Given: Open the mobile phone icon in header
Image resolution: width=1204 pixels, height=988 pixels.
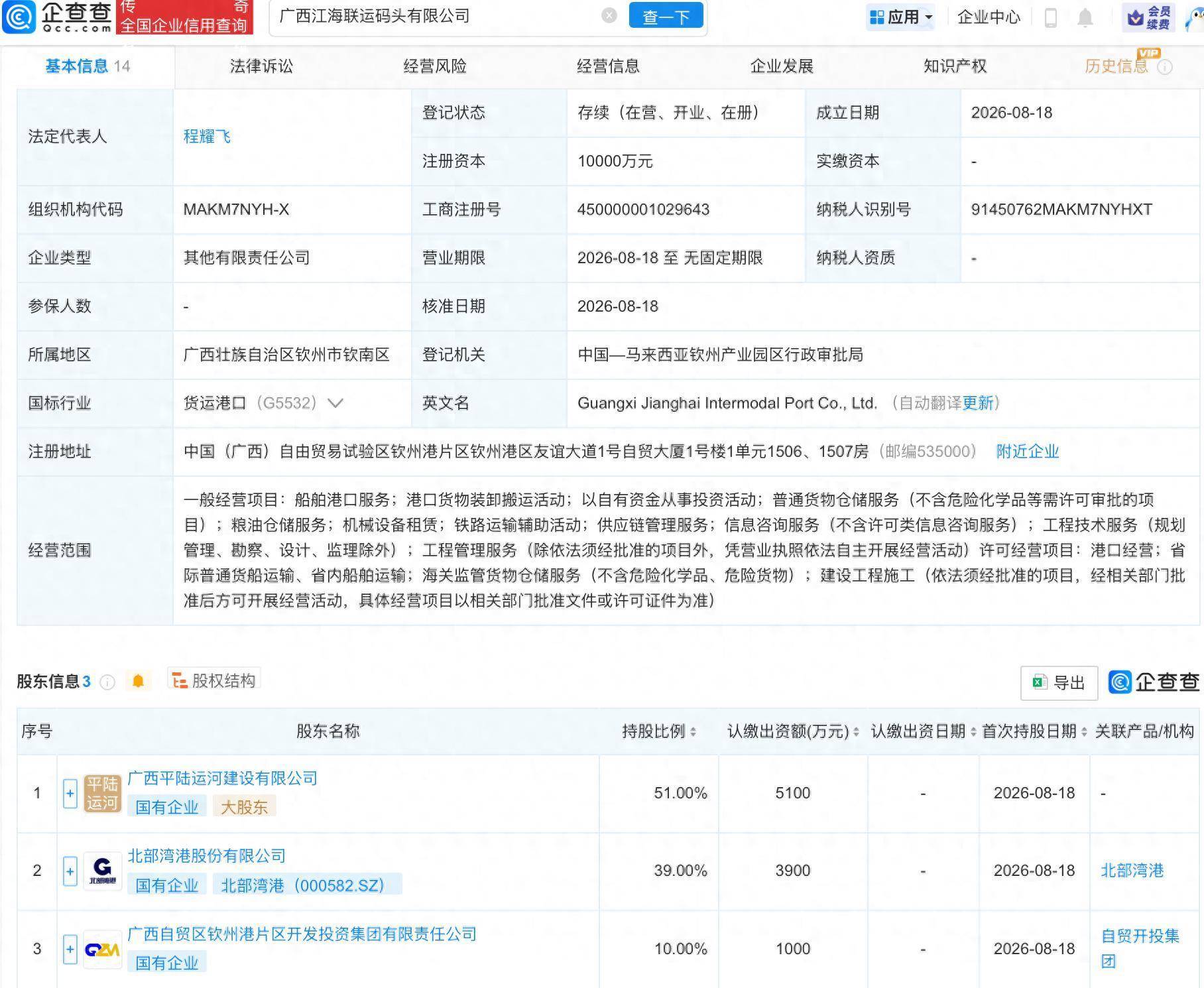Looking at the screenshot, I should [1050, 17].
